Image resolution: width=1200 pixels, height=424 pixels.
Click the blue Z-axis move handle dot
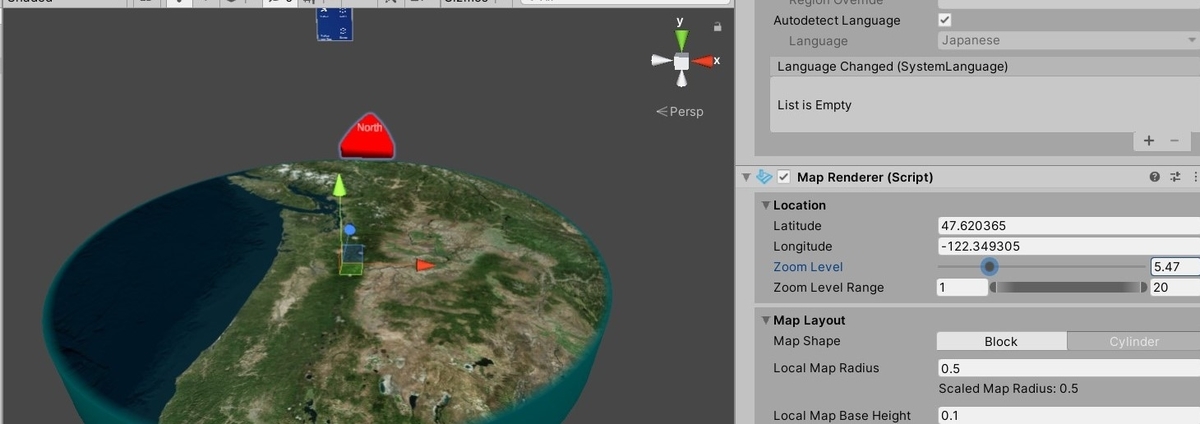350,230
